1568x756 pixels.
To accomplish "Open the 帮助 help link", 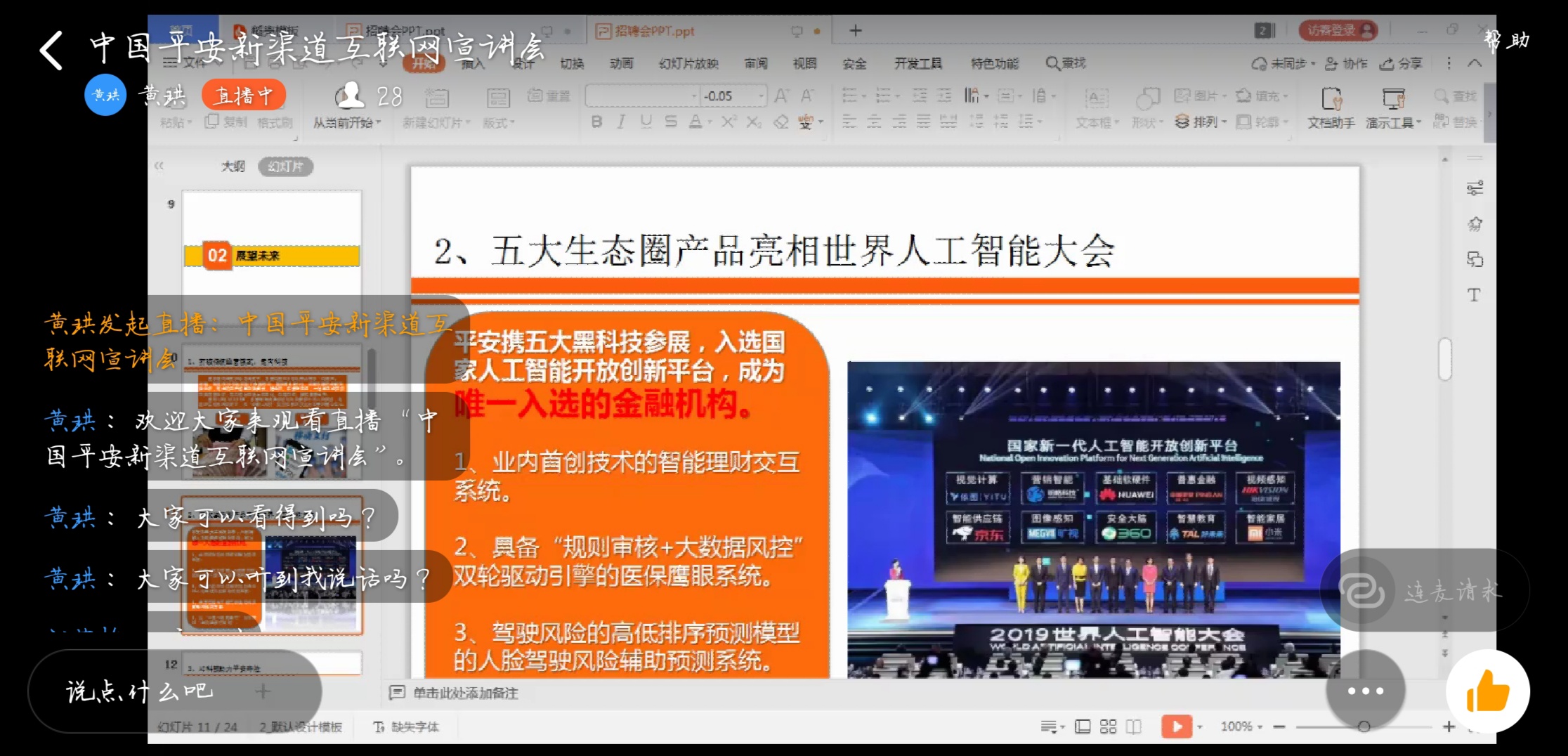I will pyautogui.click(x=1507, y=41).
